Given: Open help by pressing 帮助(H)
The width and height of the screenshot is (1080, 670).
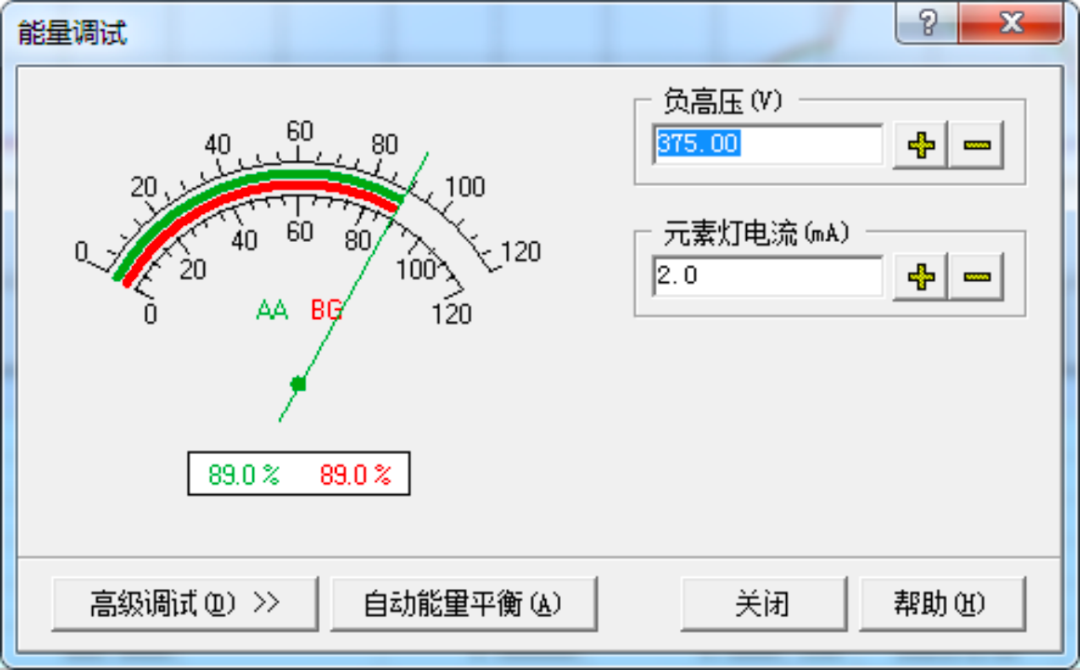Looking at the screenshot, I should coord(944,603).
